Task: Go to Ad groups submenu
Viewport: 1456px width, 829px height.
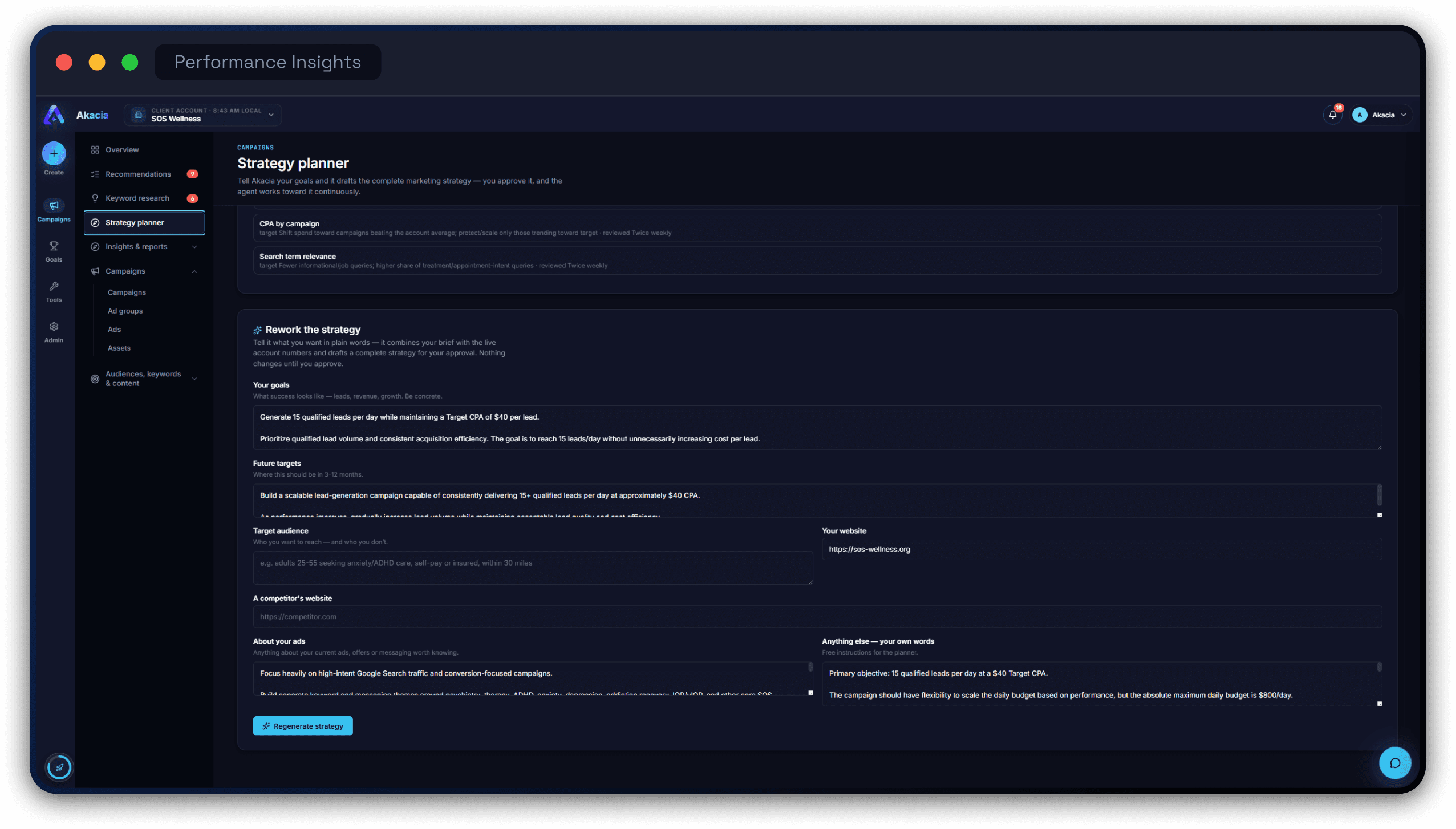Action: pos(125,311)
